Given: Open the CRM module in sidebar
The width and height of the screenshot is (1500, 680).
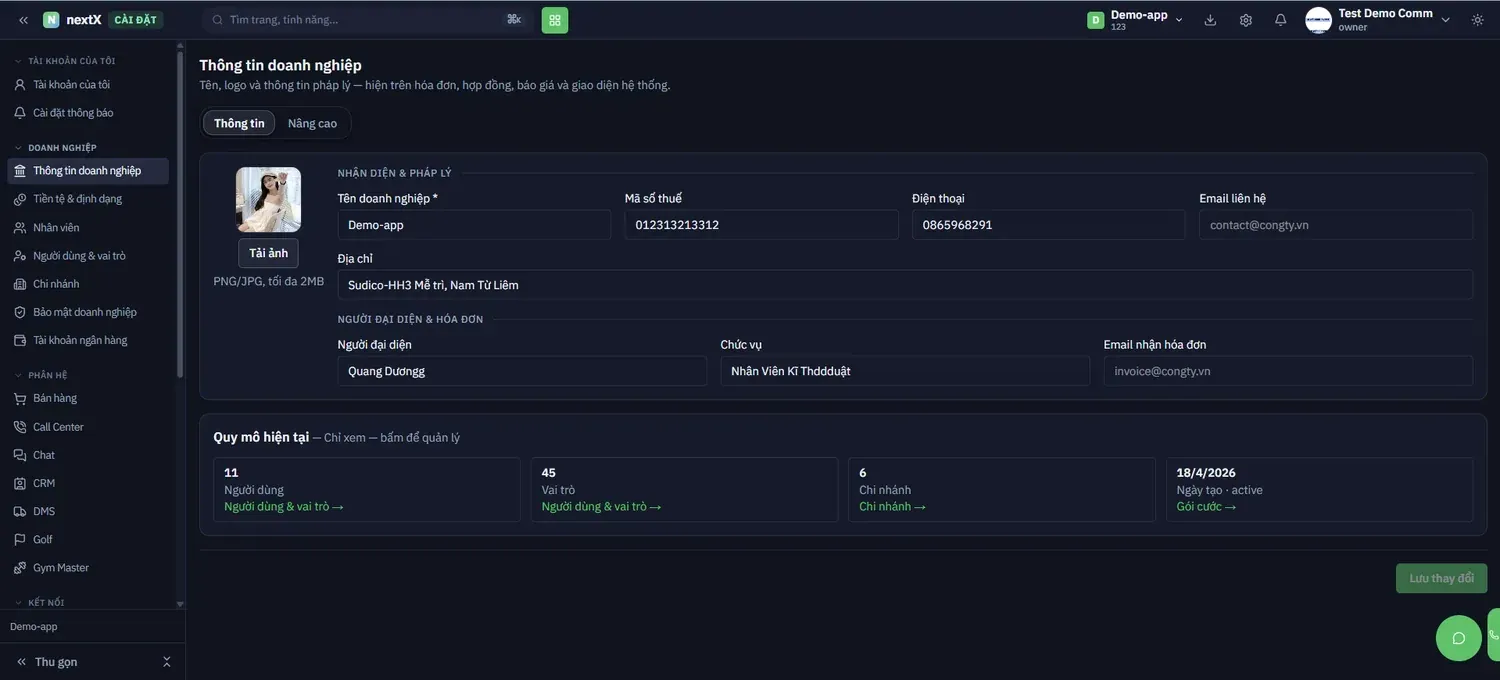Looking at the screenshot, I should tap(88, 483).
